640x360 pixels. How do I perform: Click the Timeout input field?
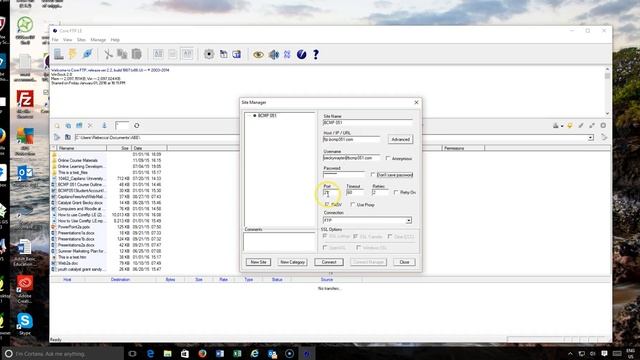click(x=355, y=192)
